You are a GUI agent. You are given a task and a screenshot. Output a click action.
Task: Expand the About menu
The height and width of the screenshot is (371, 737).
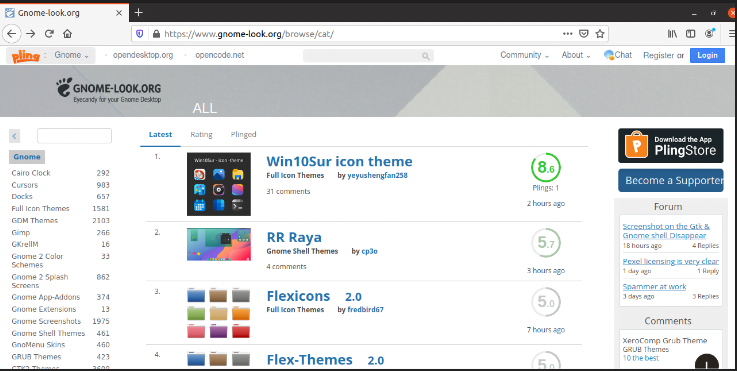[x=576, y=55]
